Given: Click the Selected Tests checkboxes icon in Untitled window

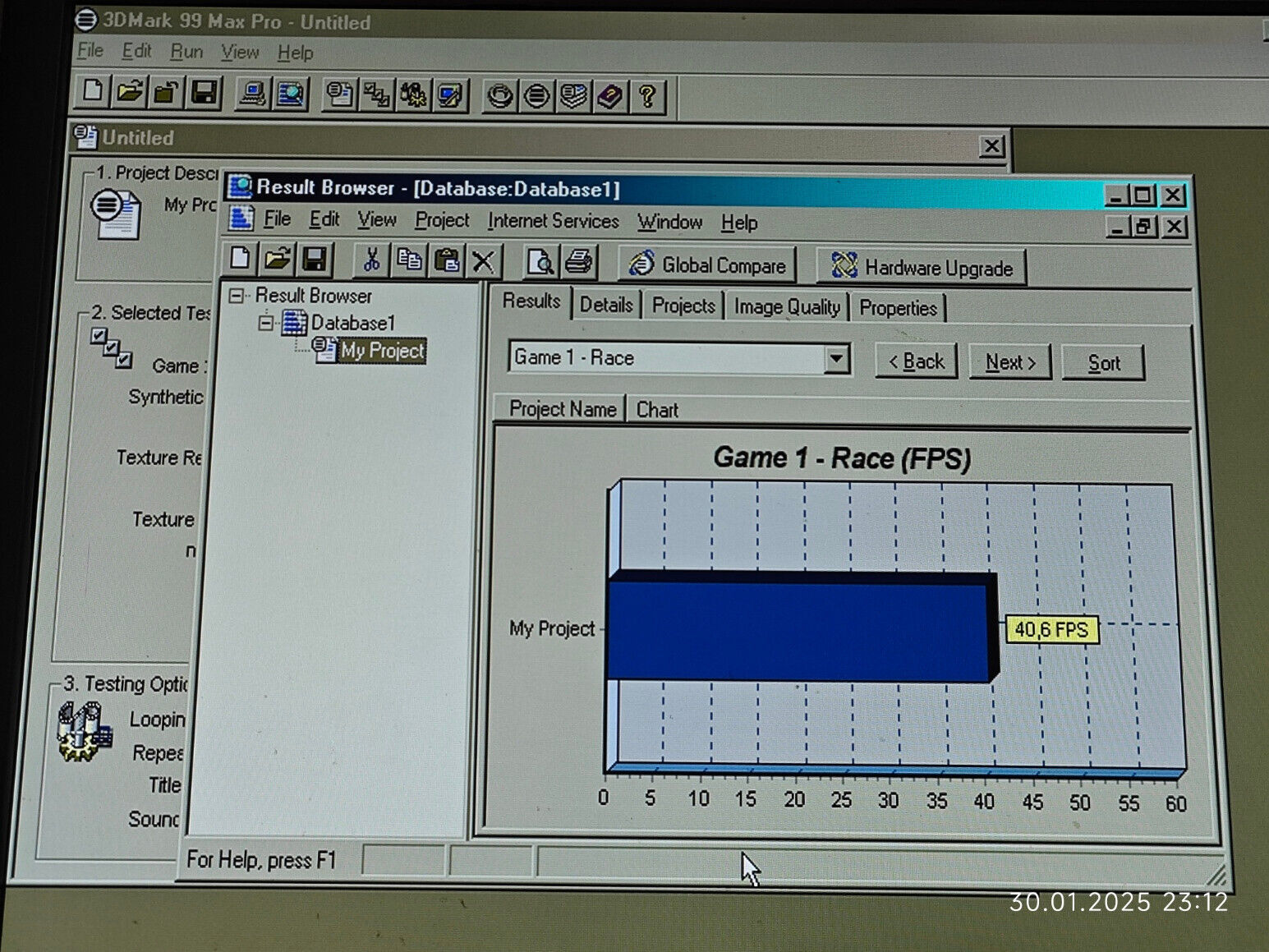Looking at the screenshot, I should tap(112, 348).
